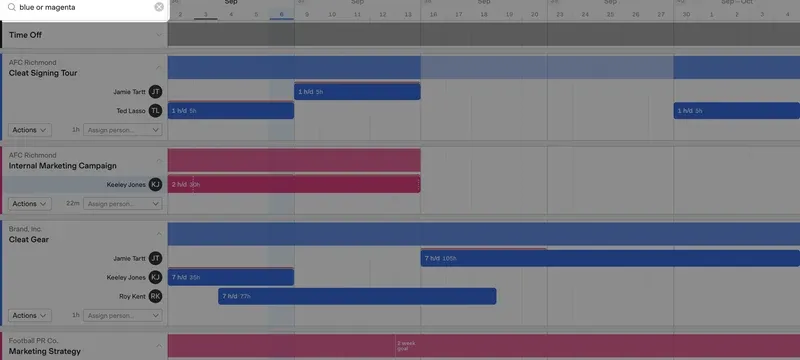
Task: Click Internal Marketing Campaign magenta project bar
Action: (294, 161)
